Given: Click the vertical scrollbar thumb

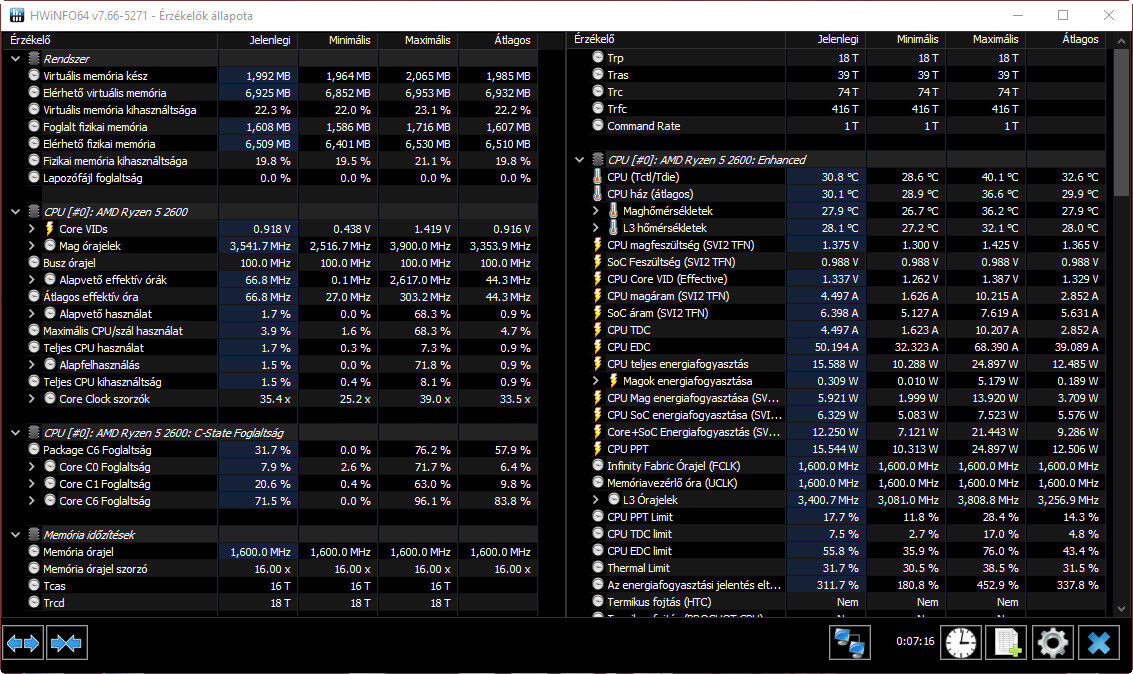Looking at the screenshot, I should (1121, 123).
